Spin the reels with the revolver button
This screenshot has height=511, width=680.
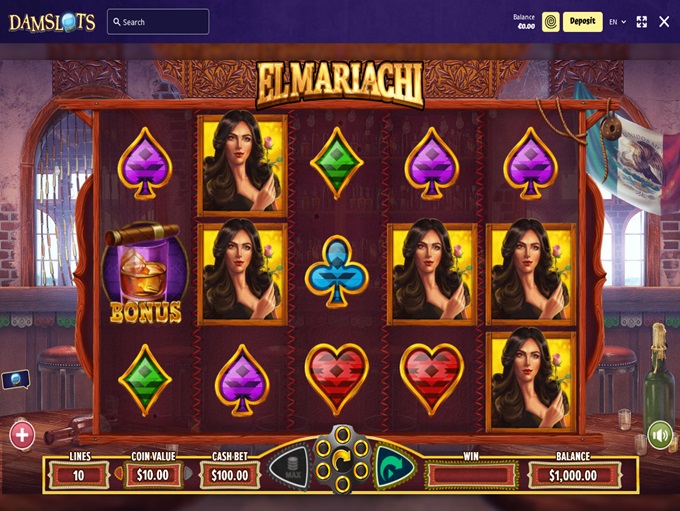tap(342, 461)
